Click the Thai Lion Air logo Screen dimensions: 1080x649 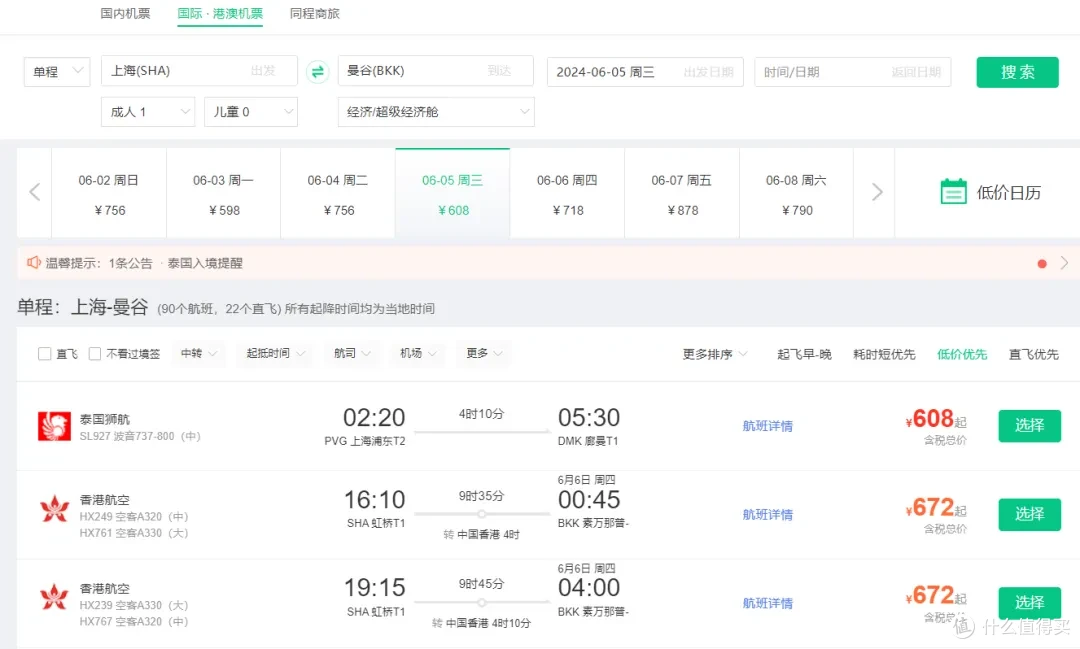coord(54,426)
